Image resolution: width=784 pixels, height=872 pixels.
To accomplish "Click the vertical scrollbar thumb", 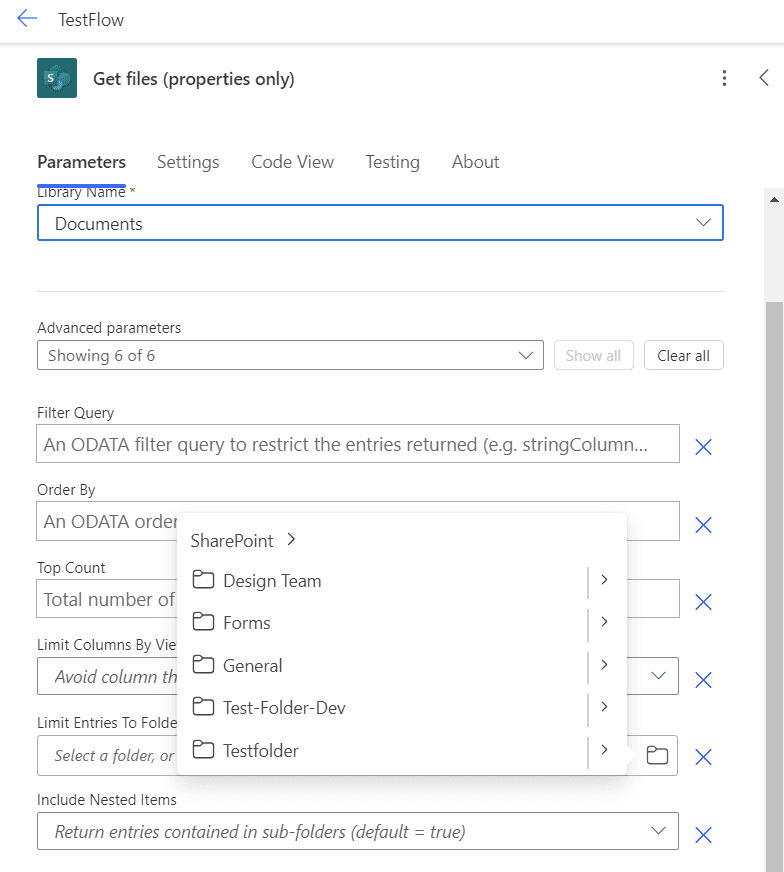I will [x=774, y=586].
